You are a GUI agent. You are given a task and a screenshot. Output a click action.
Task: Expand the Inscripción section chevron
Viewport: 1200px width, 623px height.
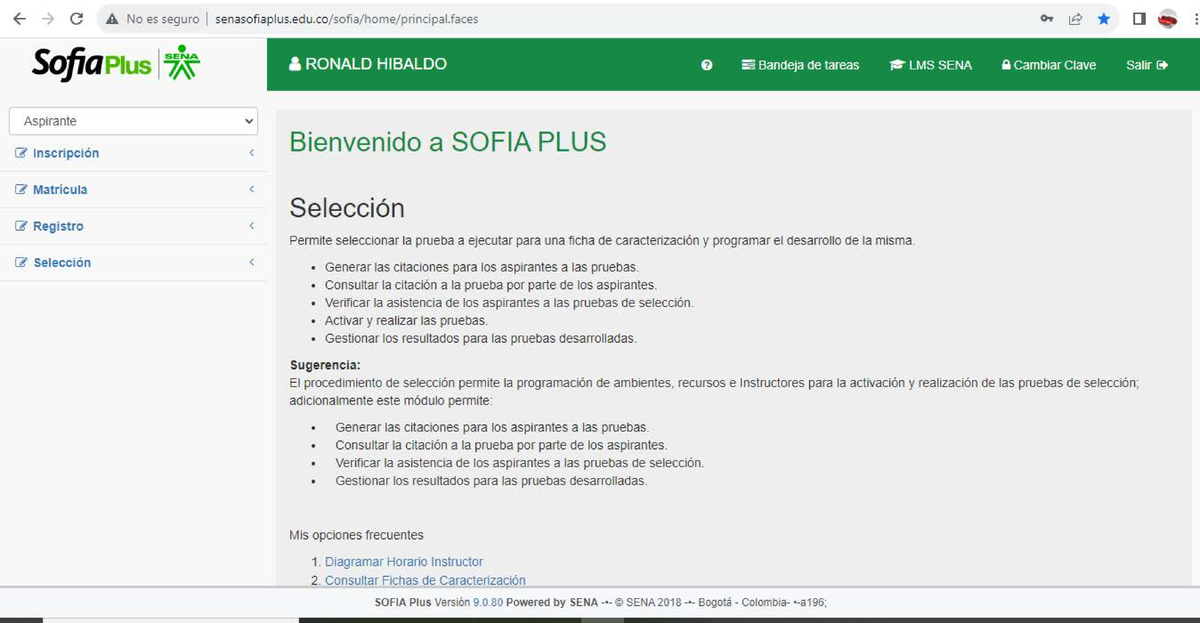tap(251, 153)
